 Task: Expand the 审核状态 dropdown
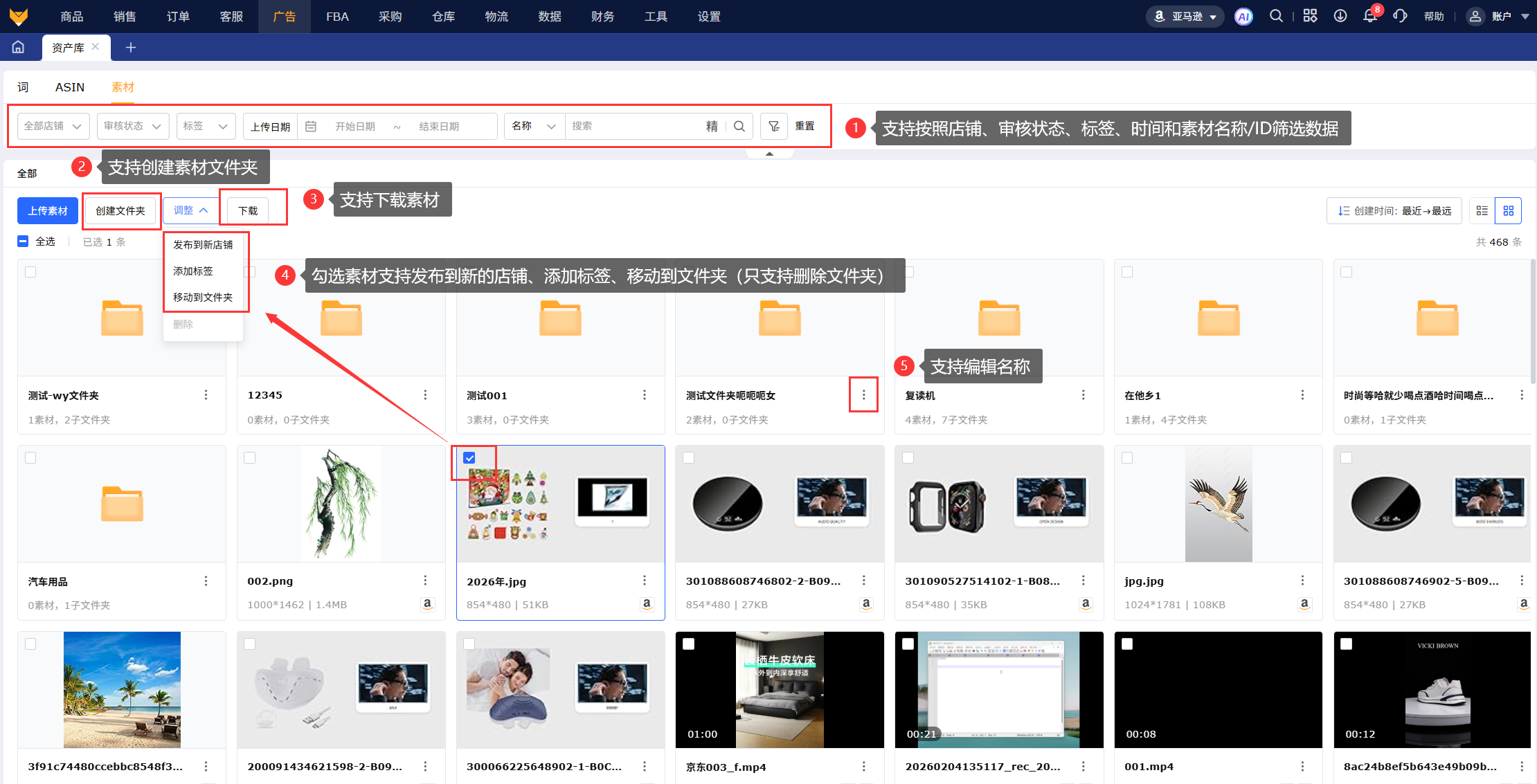(132, 126)
